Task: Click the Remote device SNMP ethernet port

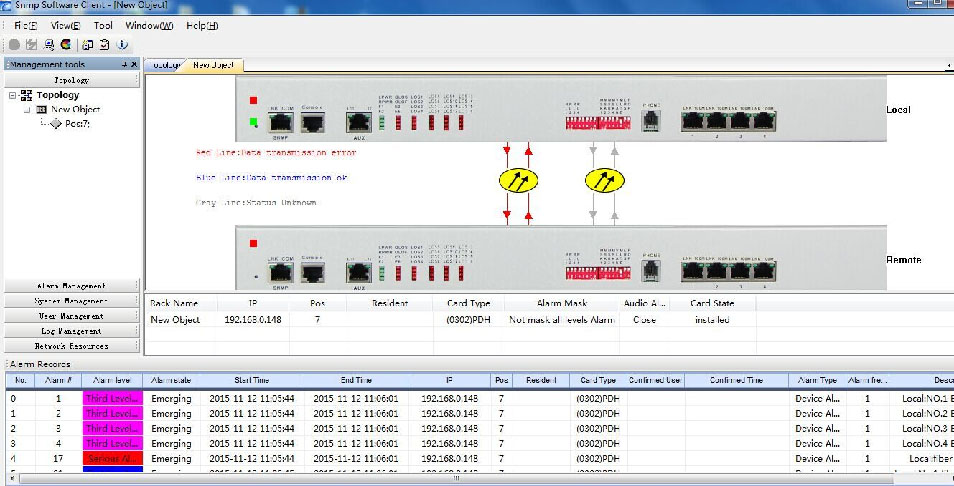Action: pyautogui.click(x=280, y=273)
